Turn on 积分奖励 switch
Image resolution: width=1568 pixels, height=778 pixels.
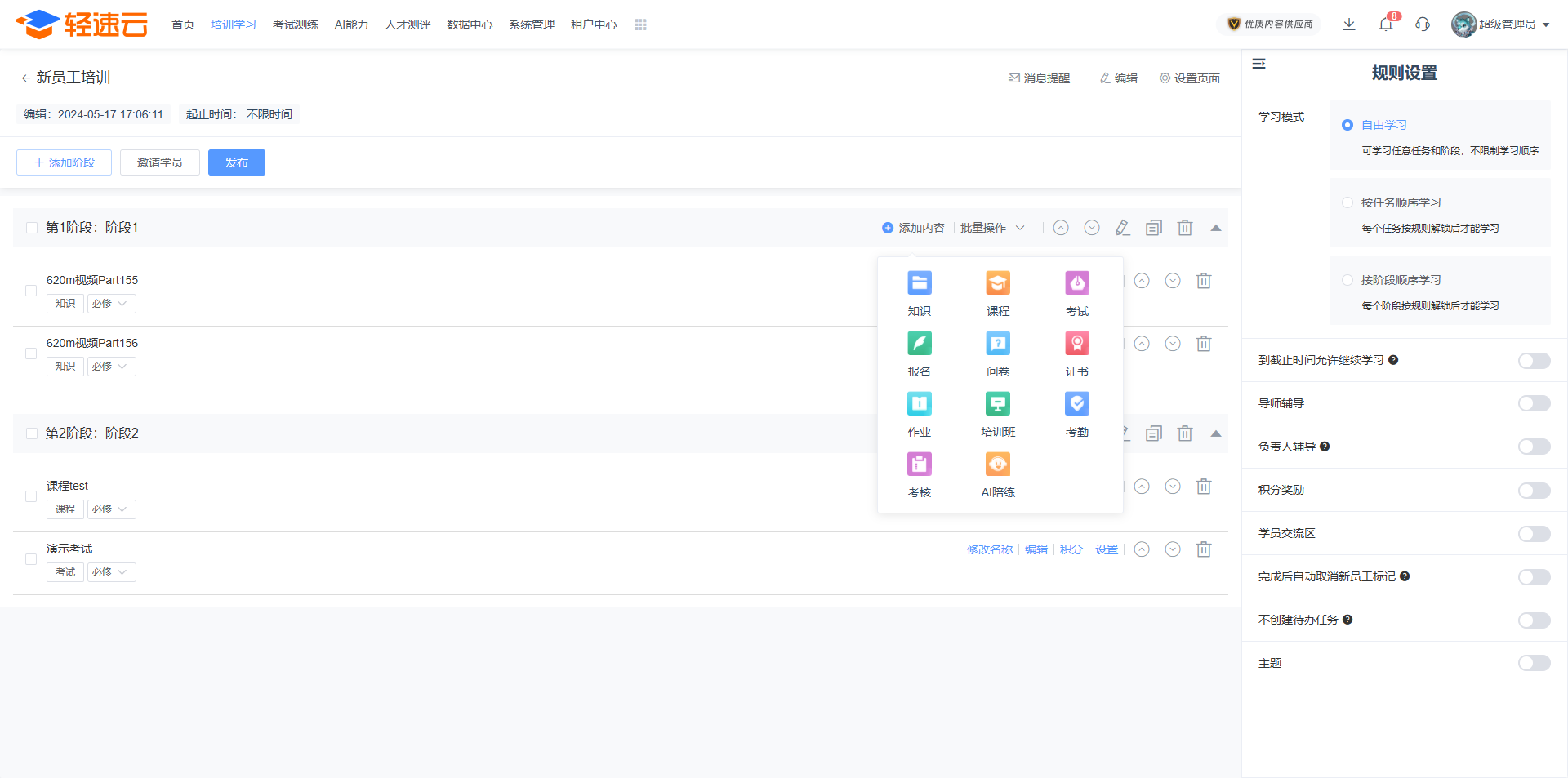pyautogui.click(x=1533, y=490)
